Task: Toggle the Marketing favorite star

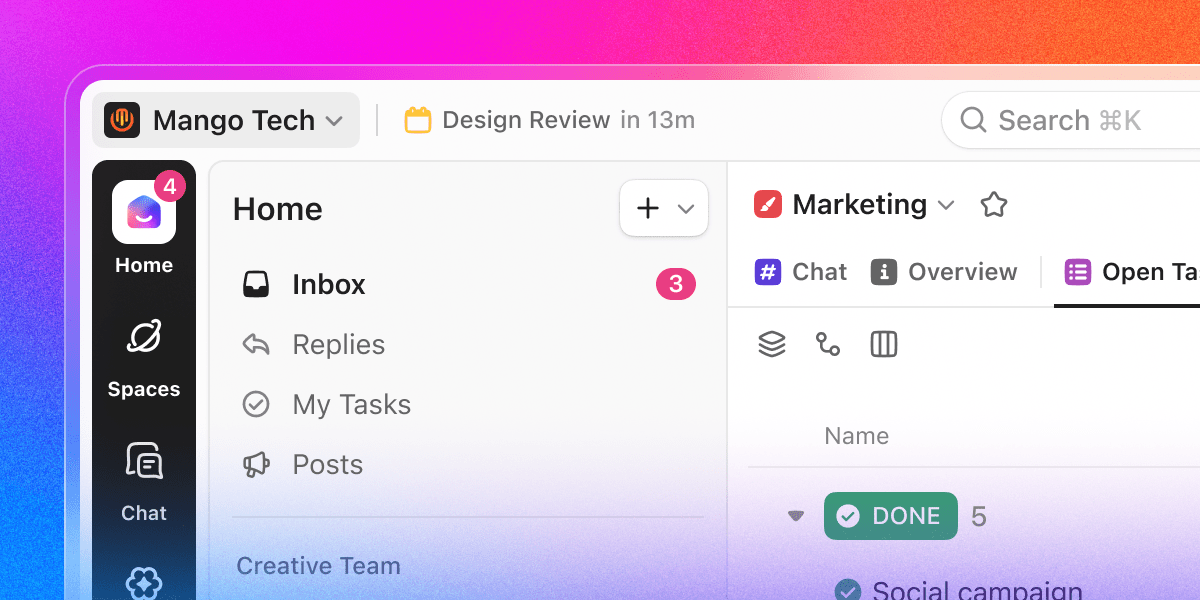Action: click(x=994, y=204)
